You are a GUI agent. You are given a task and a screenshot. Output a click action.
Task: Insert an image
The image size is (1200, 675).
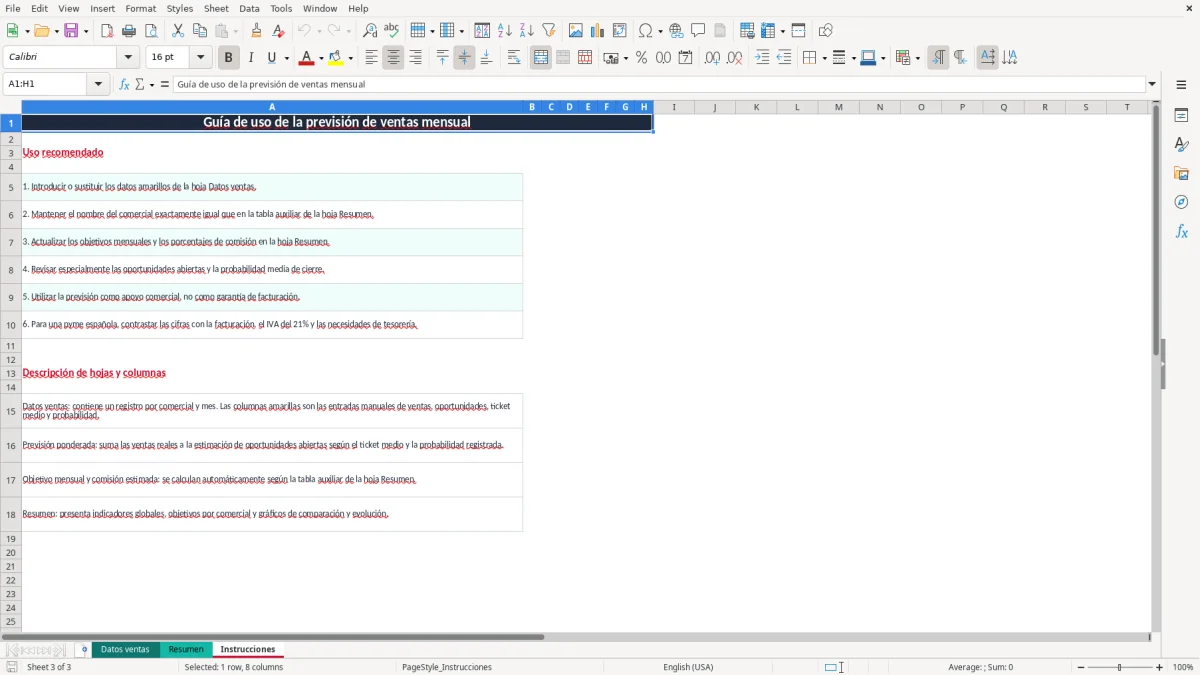(576, 31)
